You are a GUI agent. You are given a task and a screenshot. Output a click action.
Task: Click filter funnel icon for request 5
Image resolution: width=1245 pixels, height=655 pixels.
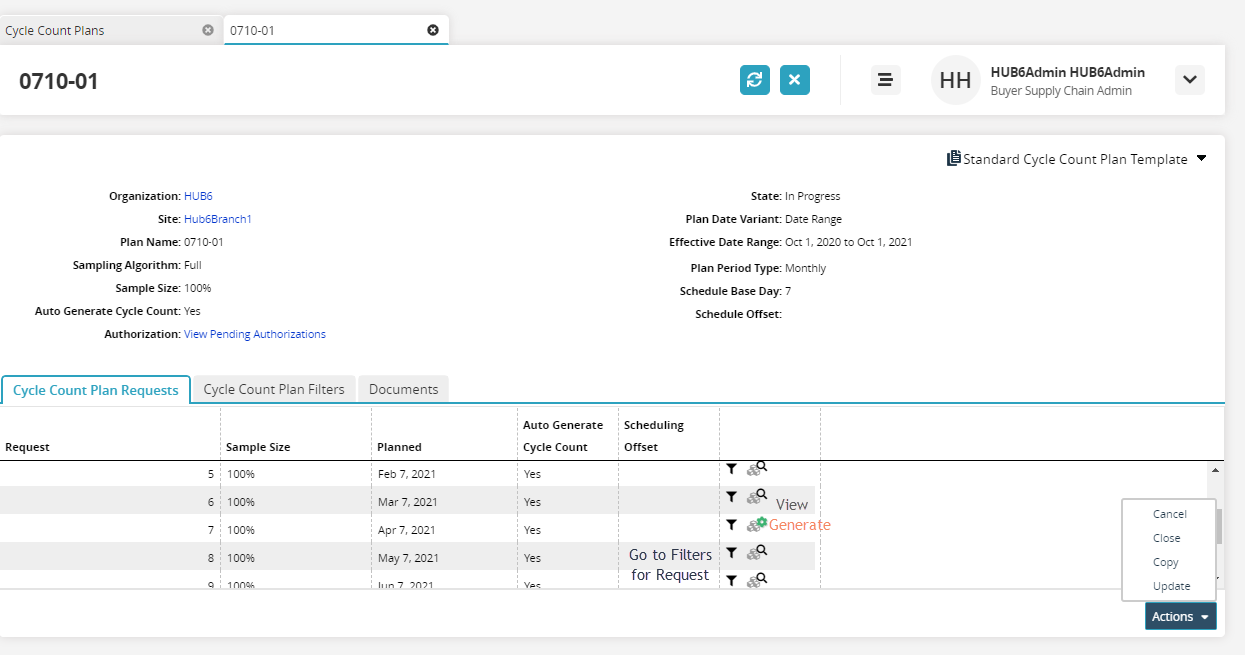click(x=731, y=468)
